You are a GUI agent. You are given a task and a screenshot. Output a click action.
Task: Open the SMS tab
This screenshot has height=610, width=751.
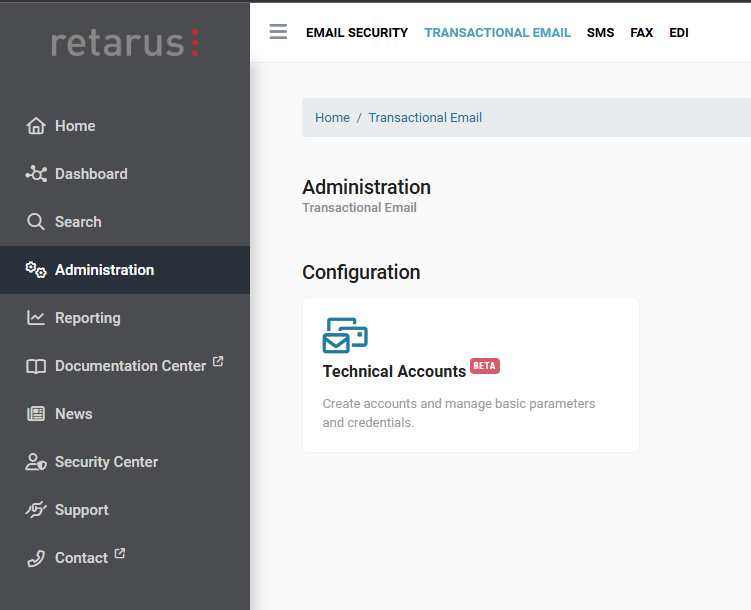[x=600, y=33]
